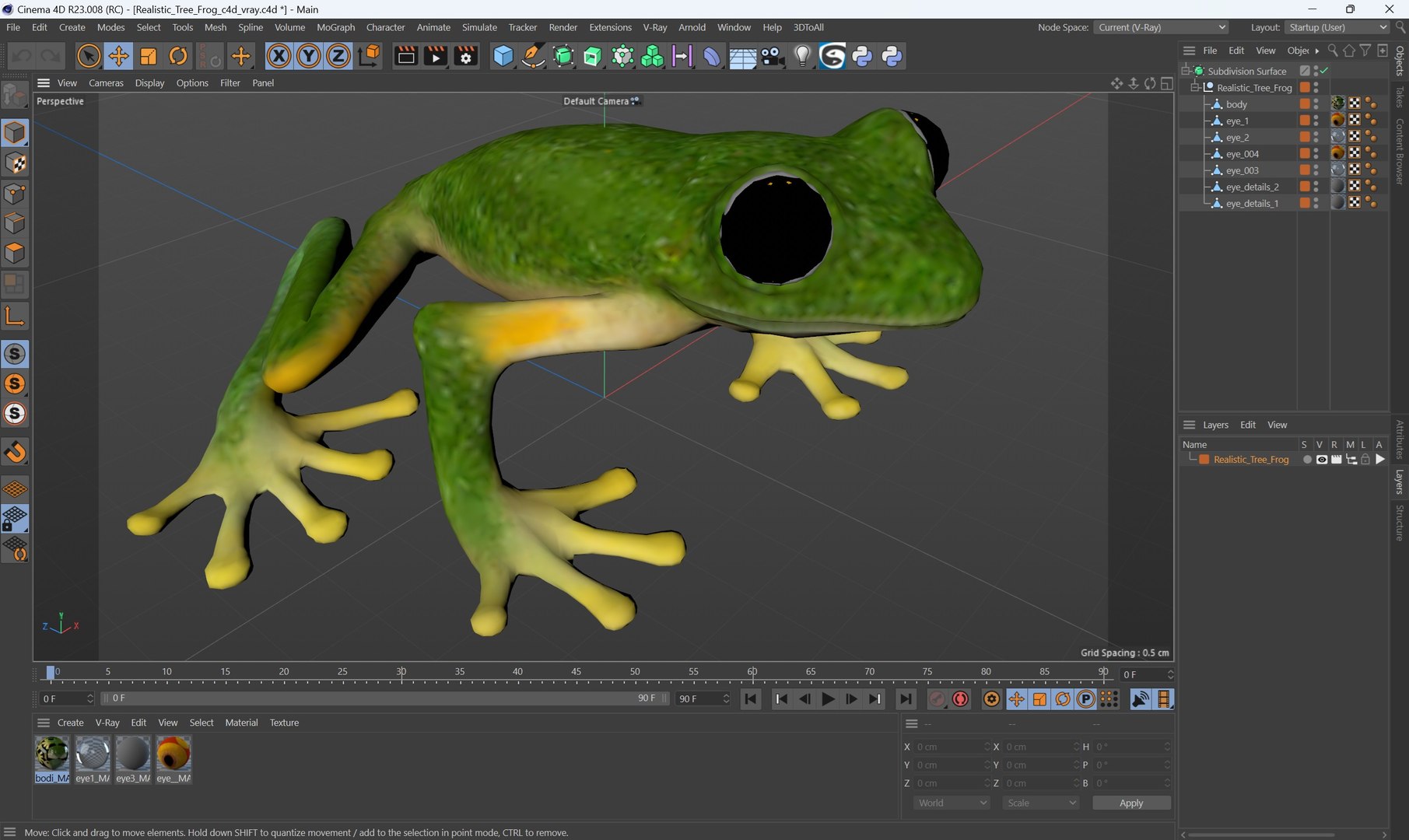Viewport: 1409px width, 840px height.
Task: Select the Scale tool
Action: (x=148, y=56)
